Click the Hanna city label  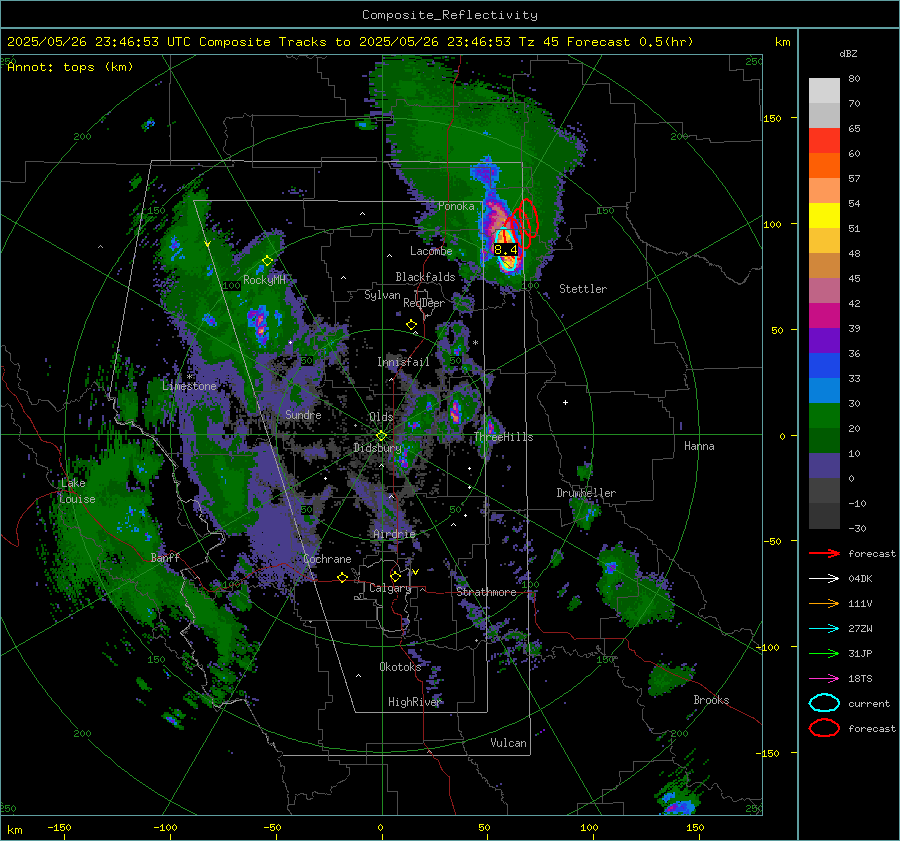(x=699, y=446)
